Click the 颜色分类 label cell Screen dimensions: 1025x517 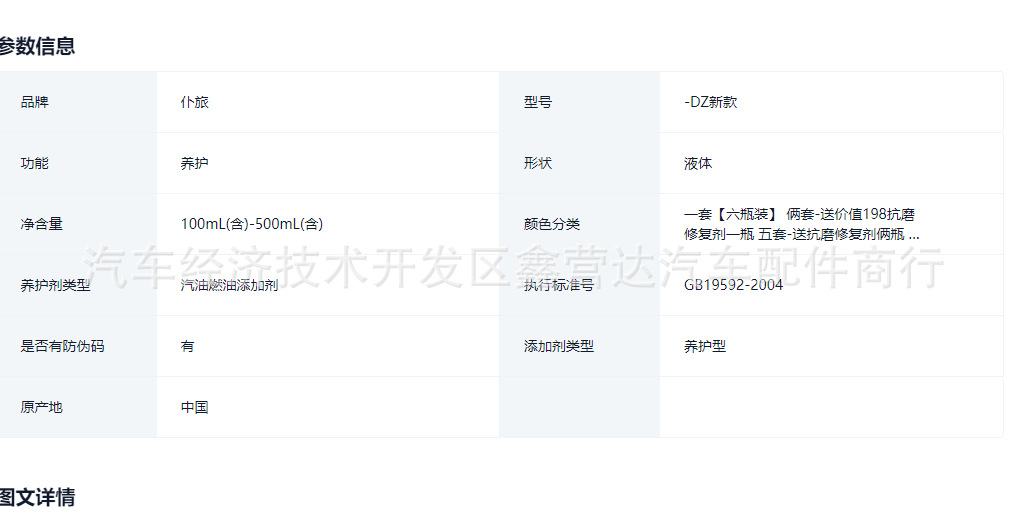point(579,224)
